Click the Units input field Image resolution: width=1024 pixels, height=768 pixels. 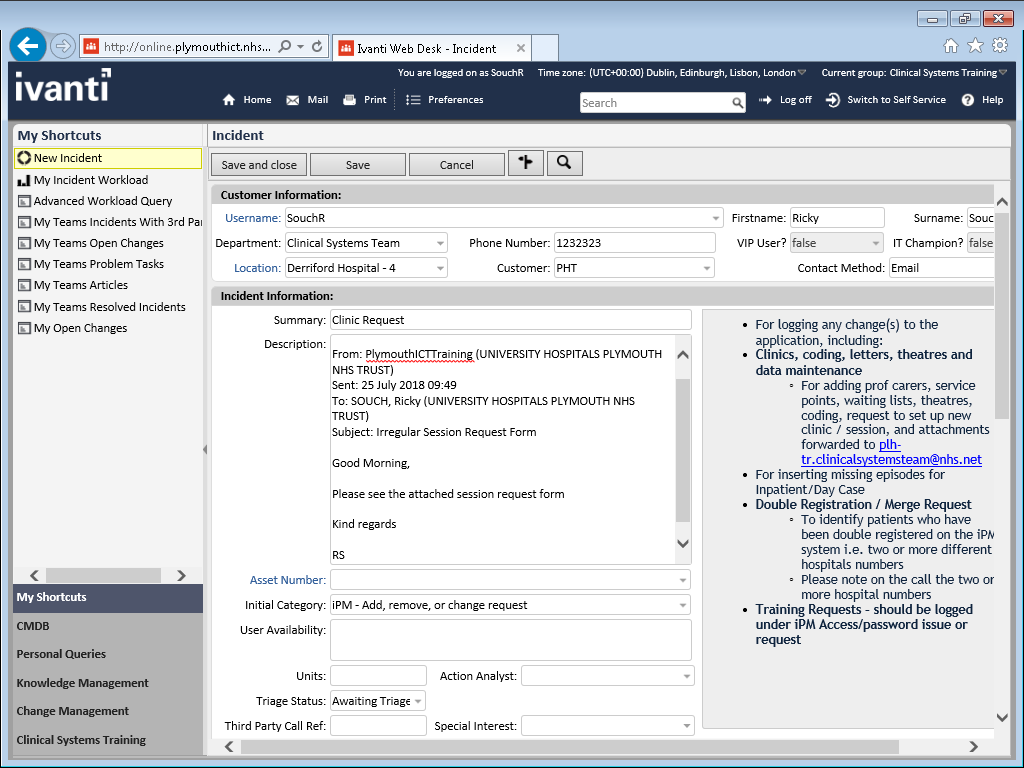(x=378, y=676)
